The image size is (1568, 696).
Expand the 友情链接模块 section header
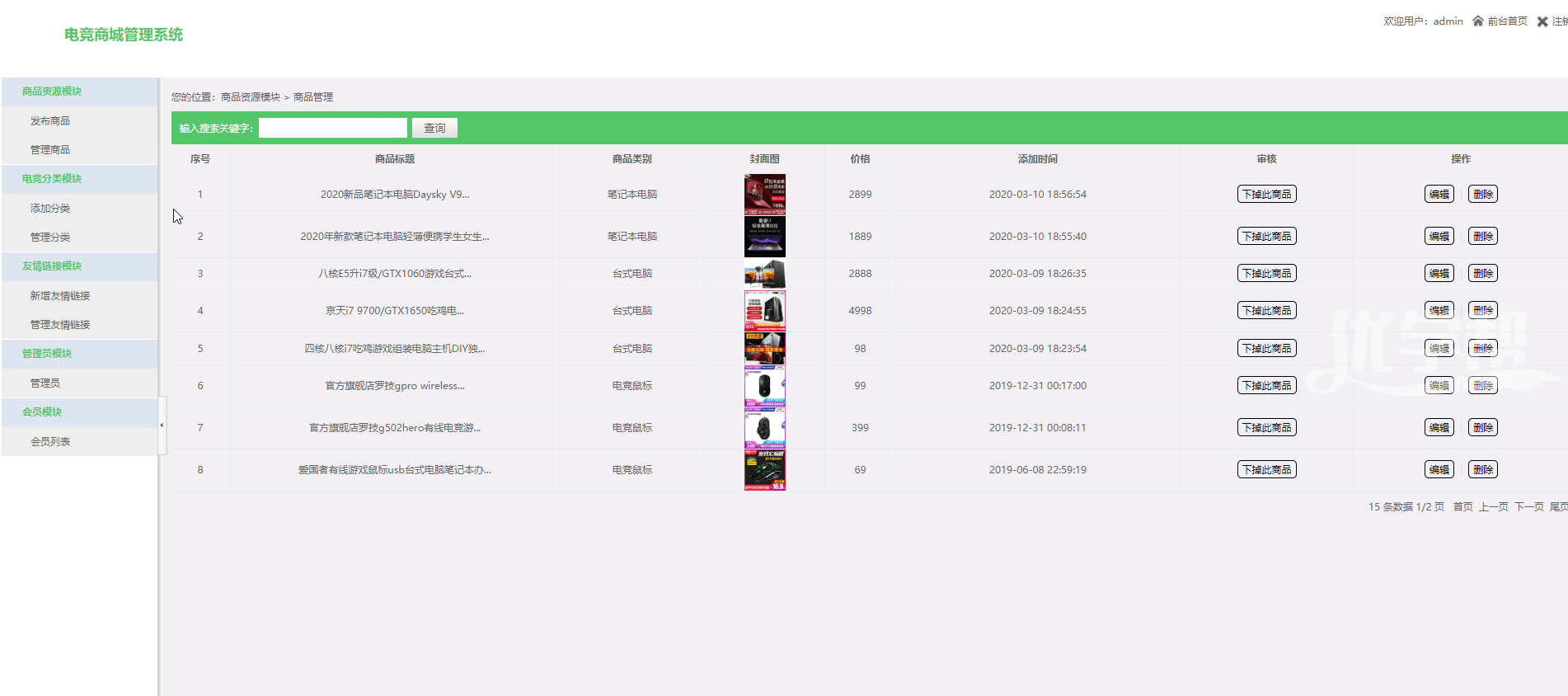point(52,266)
